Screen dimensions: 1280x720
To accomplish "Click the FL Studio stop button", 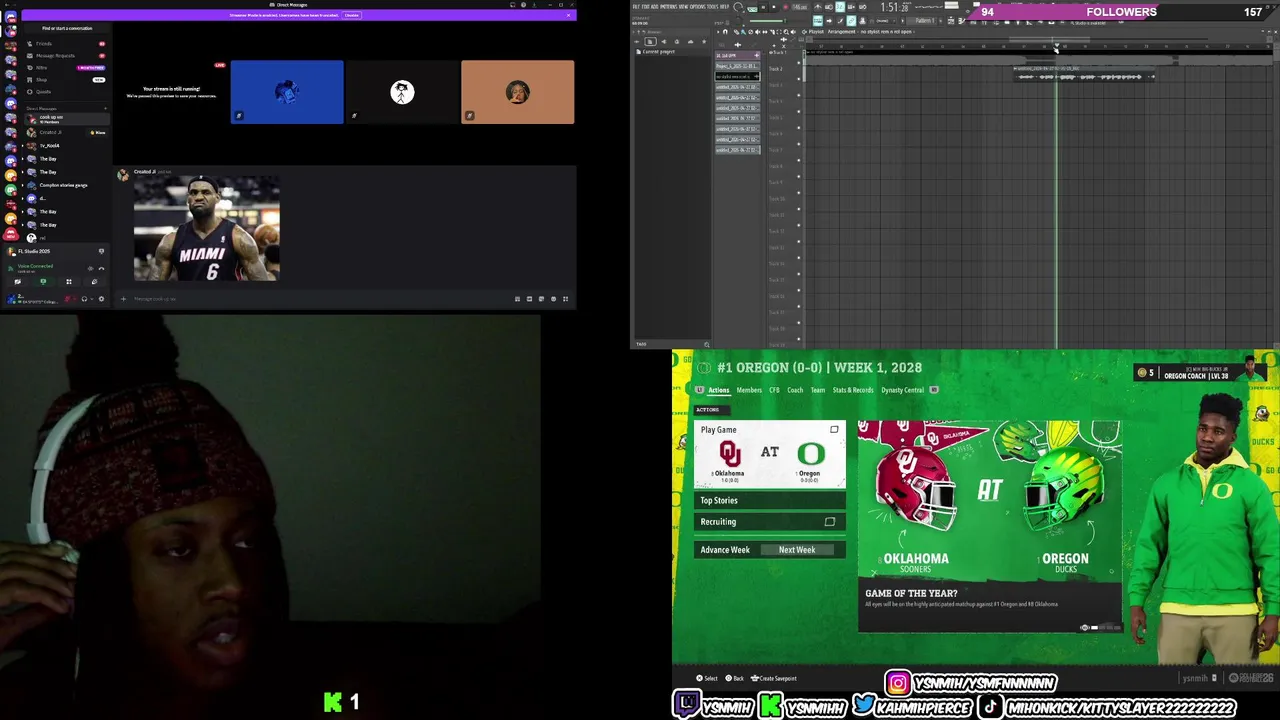I will (x=774, y=7).
